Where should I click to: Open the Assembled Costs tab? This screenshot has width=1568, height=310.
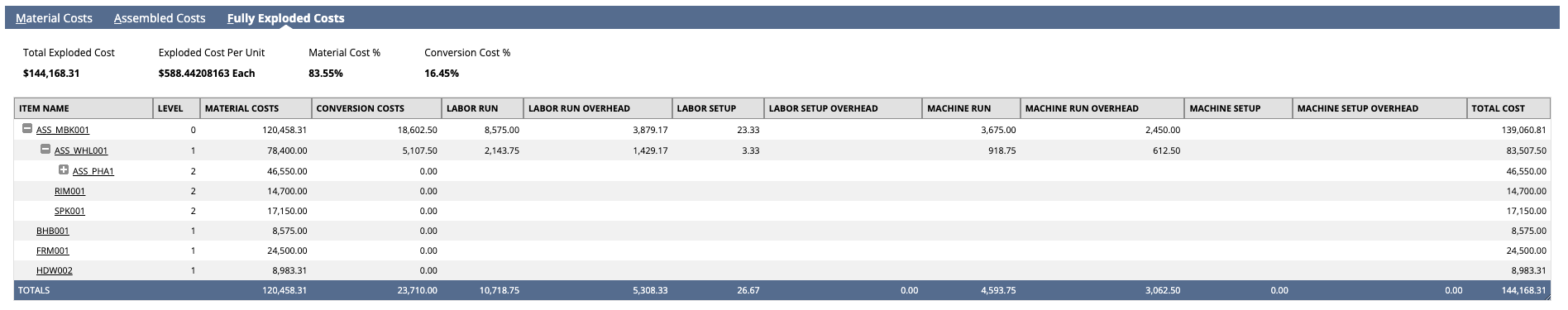point(160,18)
